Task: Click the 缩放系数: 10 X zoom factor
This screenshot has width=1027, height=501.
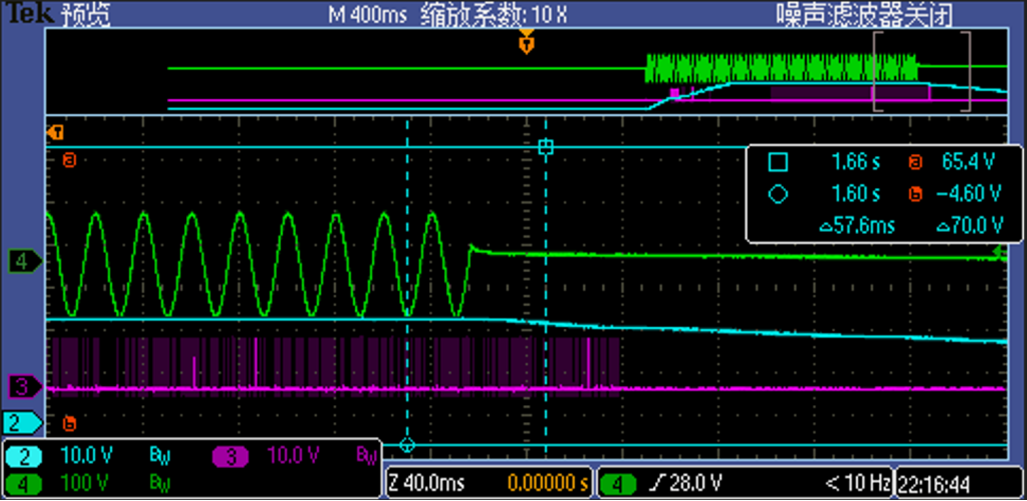Action: pos(493,14)
